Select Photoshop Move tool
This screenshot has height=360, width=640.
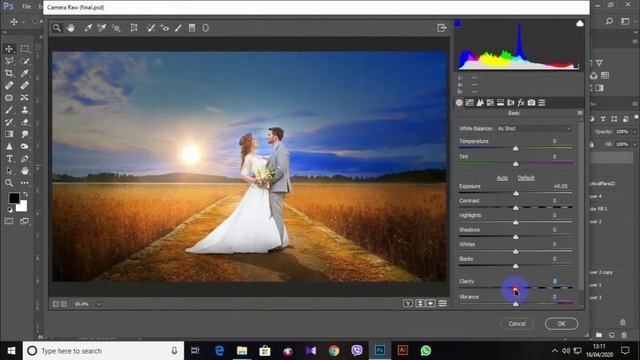(9, 49)
